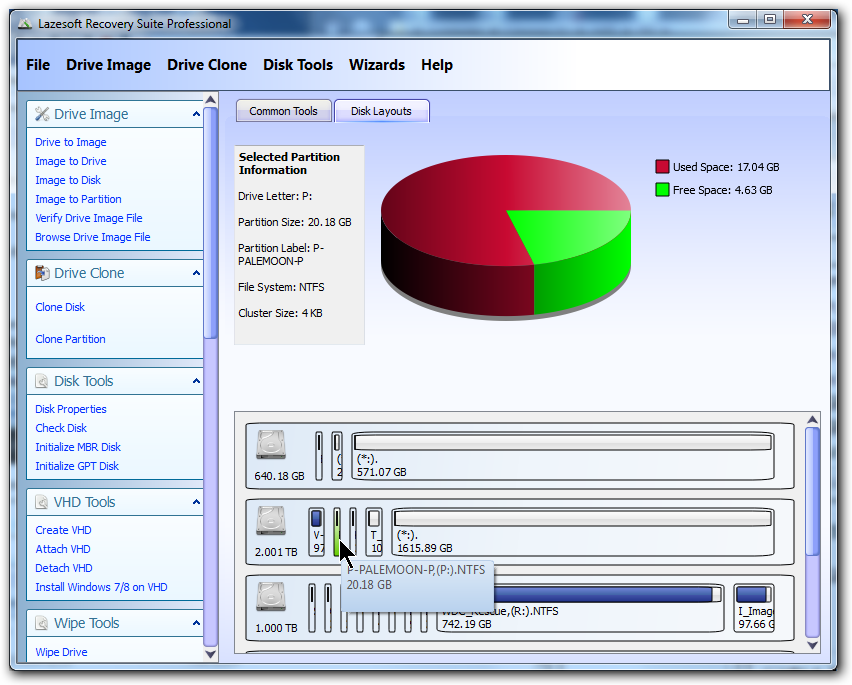Image resolution: width=852 pixels, height=685 pixels.
Task: Click the red Used Space legend swatch
Action: coord(662,167)
